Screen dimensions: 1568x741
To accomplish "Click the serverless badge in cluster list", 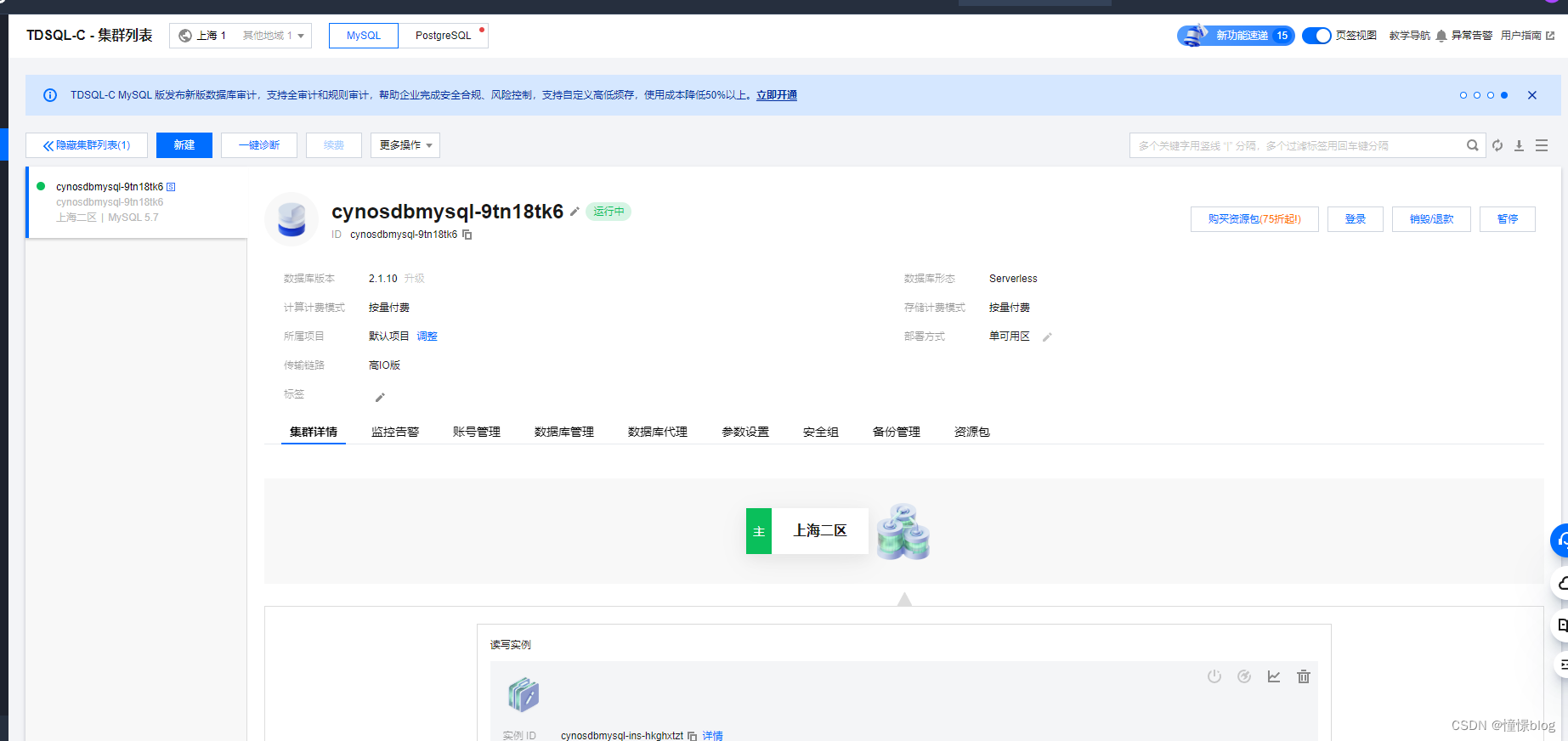I will [x=171, y=187].
